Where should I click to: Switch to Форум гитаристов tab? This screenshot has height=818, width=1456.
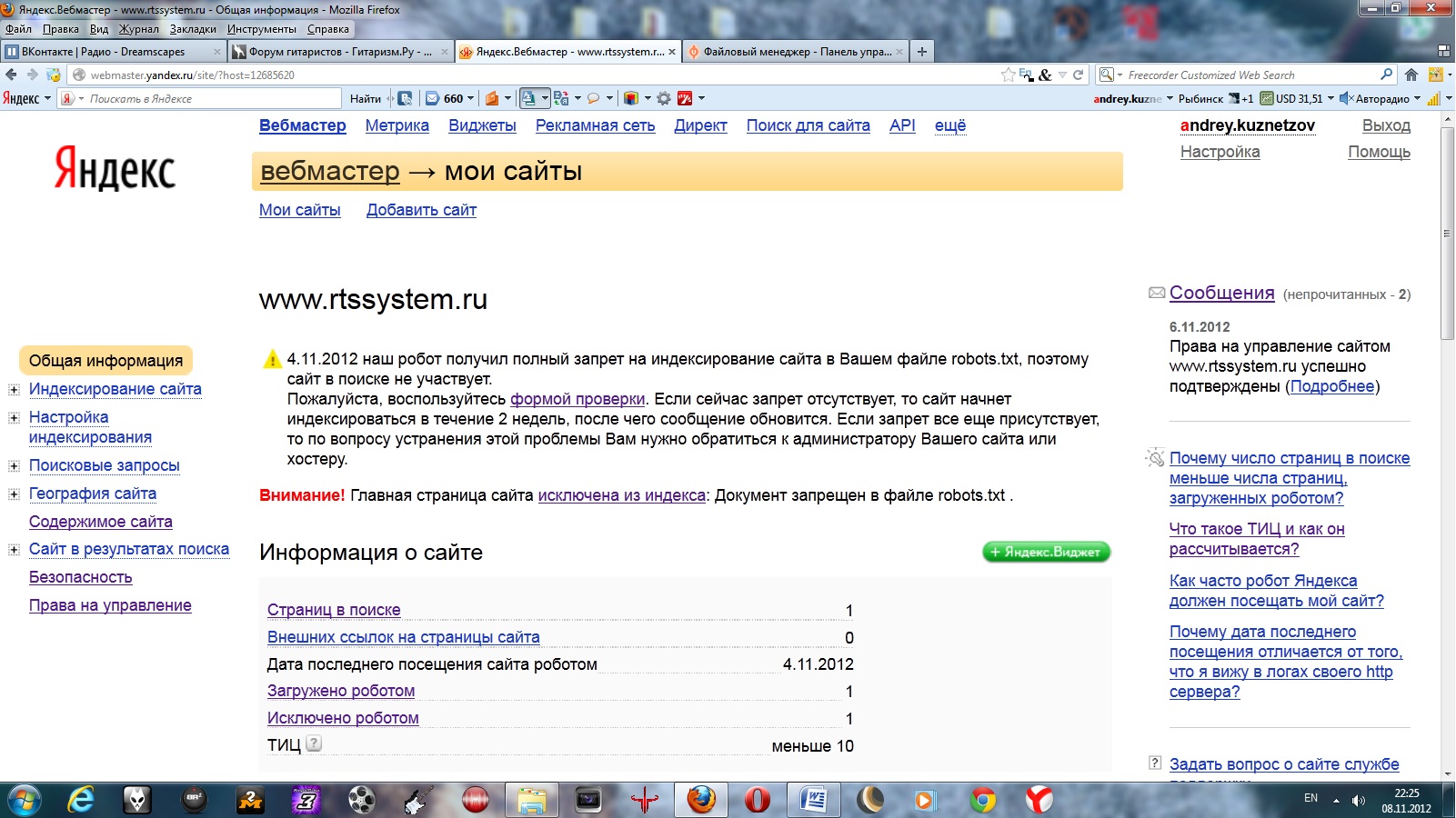pyautogui.click(x=340, y=52)
